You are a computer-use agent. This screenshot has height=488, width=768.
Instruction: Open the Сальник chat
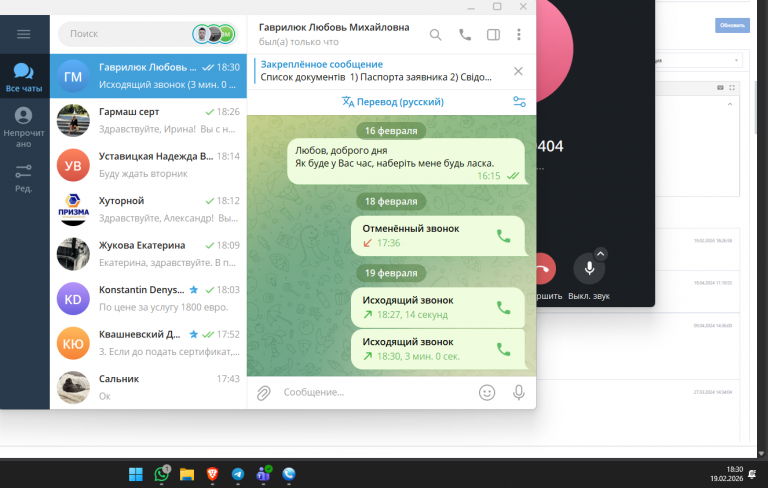(148, 387)
